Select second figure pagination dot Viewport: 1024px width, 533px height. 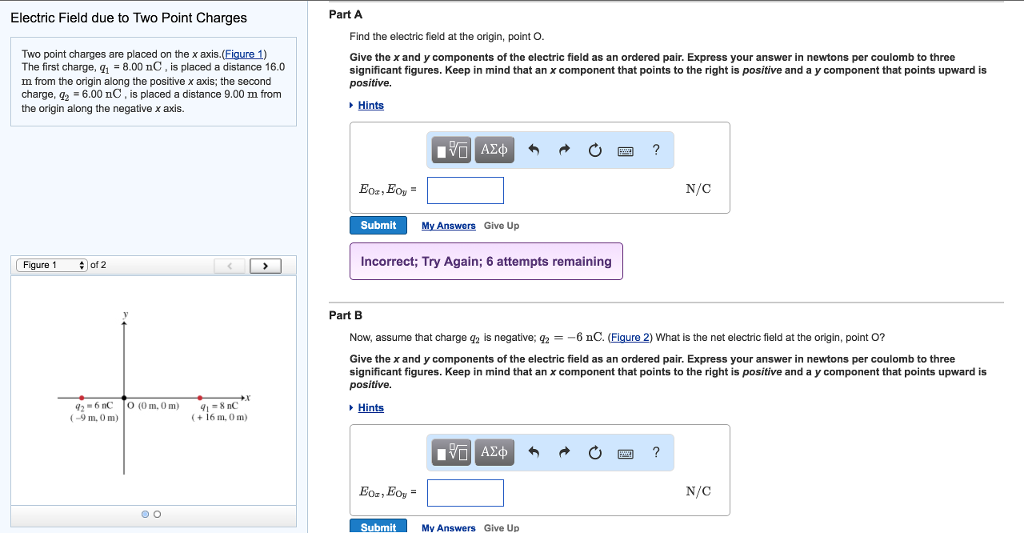coord(157,515)
